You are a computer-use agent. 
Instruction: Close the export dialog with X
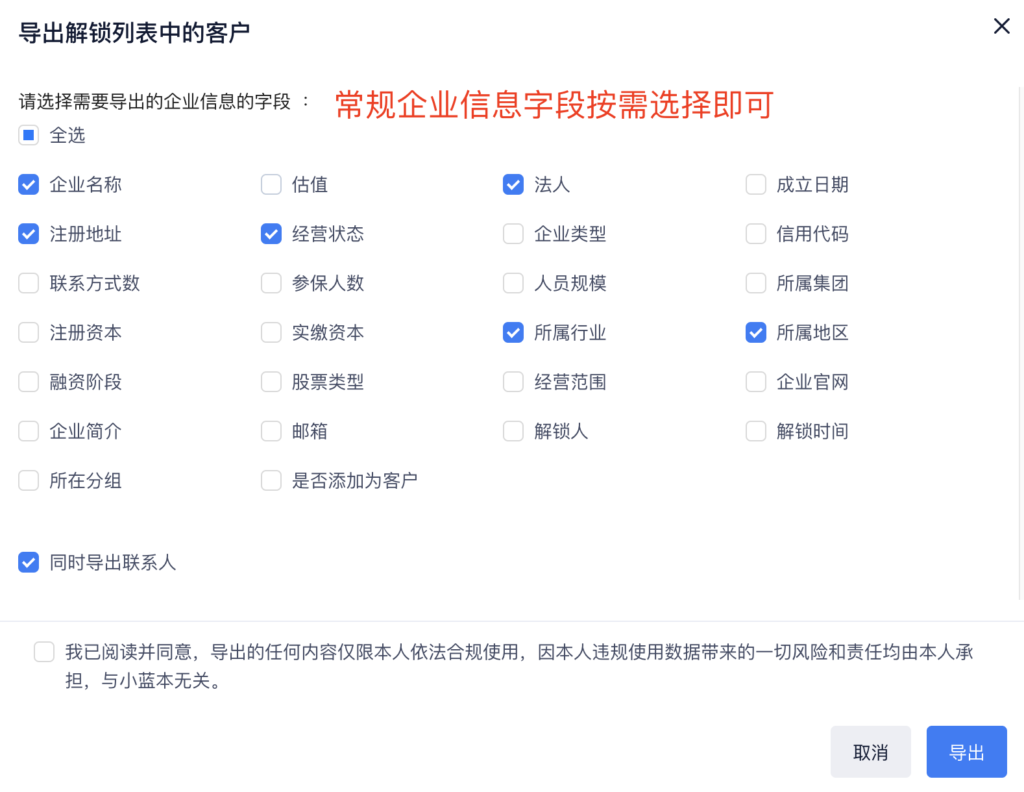[1001, 27]
